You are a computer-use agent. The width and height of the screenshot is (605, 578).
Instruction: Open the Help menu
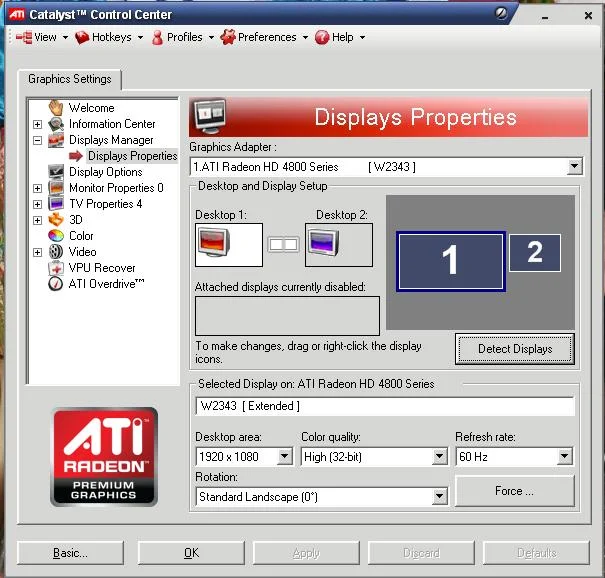click(x=340, y=37)
